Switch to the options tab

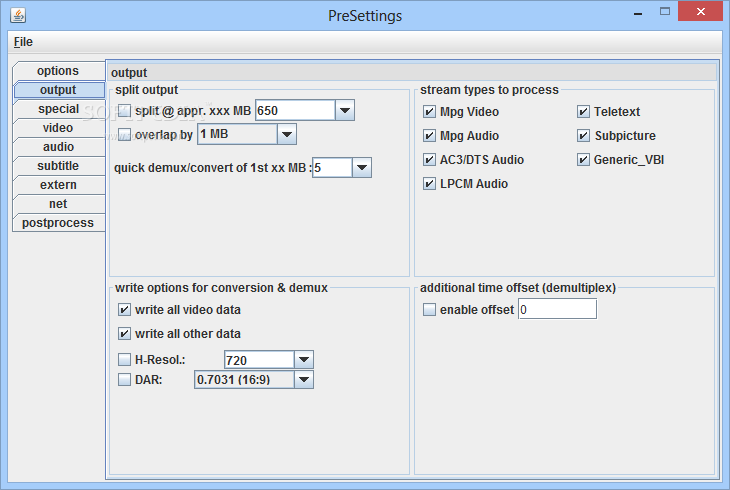(x=58, y=71)
